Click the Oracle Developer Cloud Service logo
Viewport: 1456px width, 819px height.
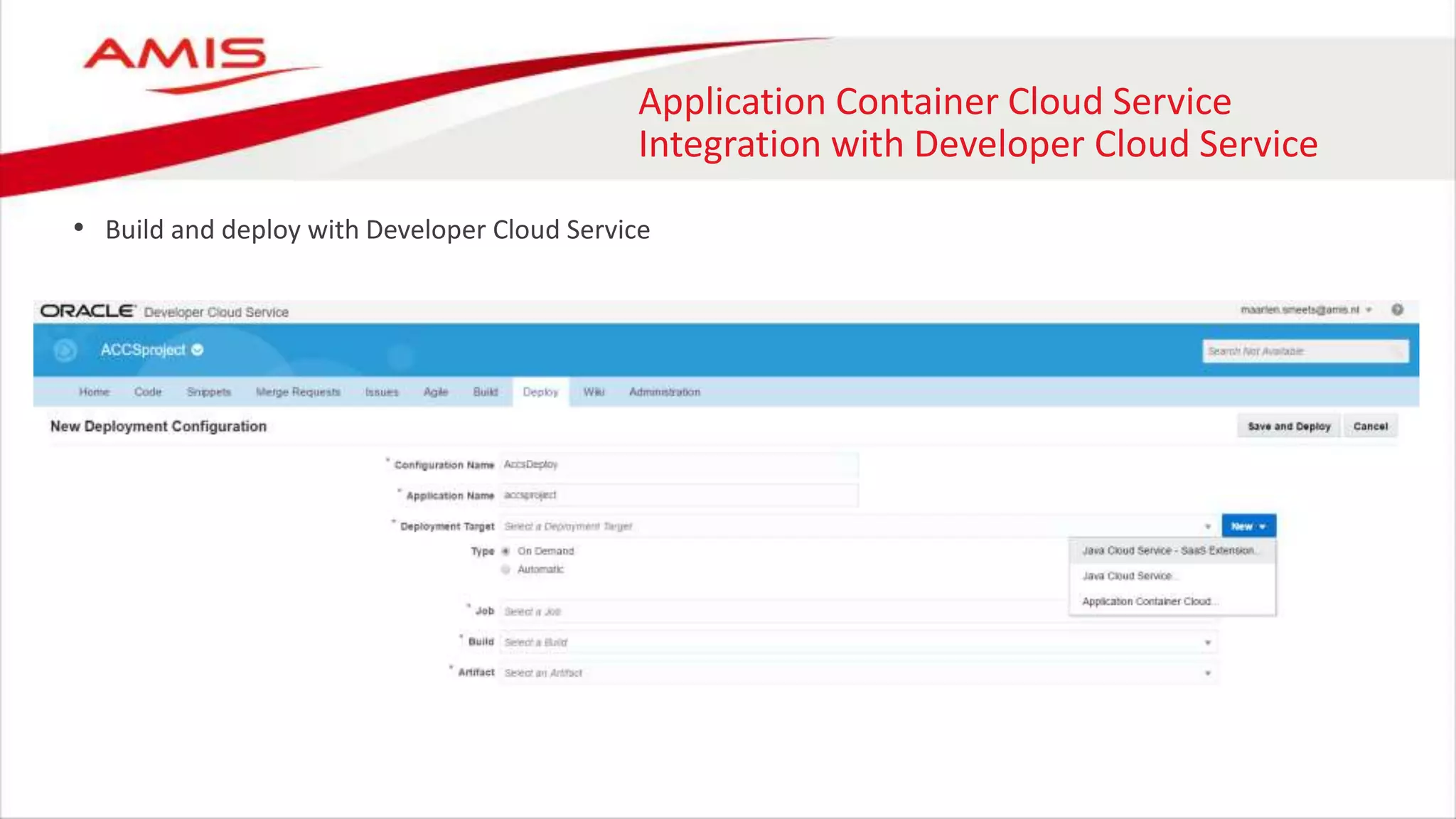pyautogui.click(x=164, y=311)
